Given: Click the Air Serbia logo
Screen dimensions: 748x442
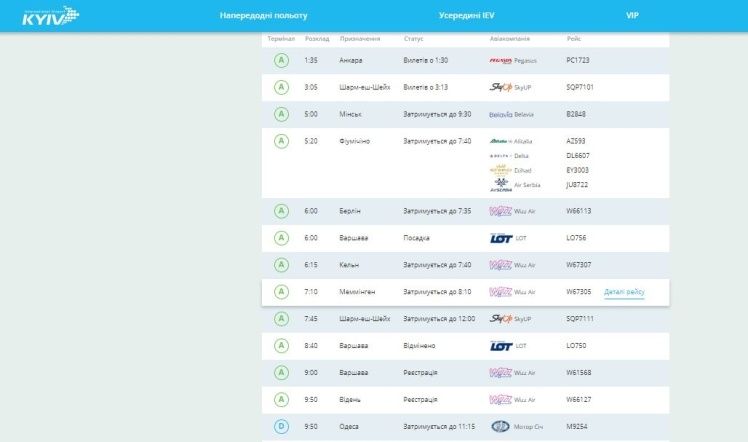Looking at the screenshot, I should [x=500, y=186].
